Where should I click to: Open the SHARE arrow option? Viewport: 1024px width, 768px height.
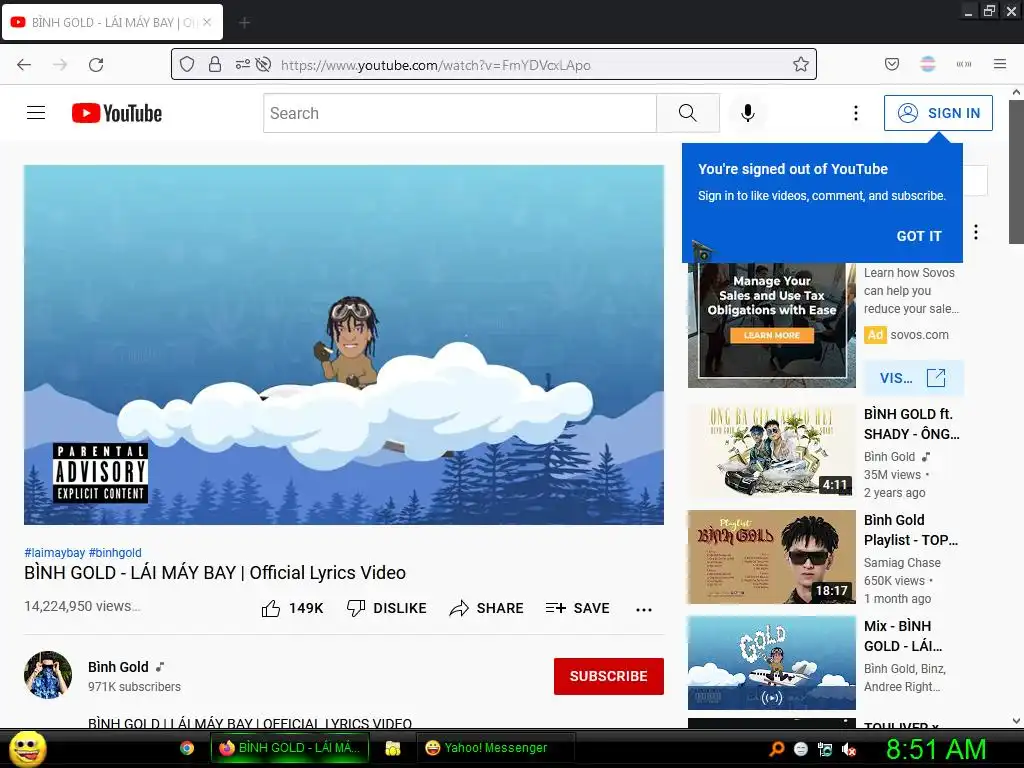[x=487, y=609]
